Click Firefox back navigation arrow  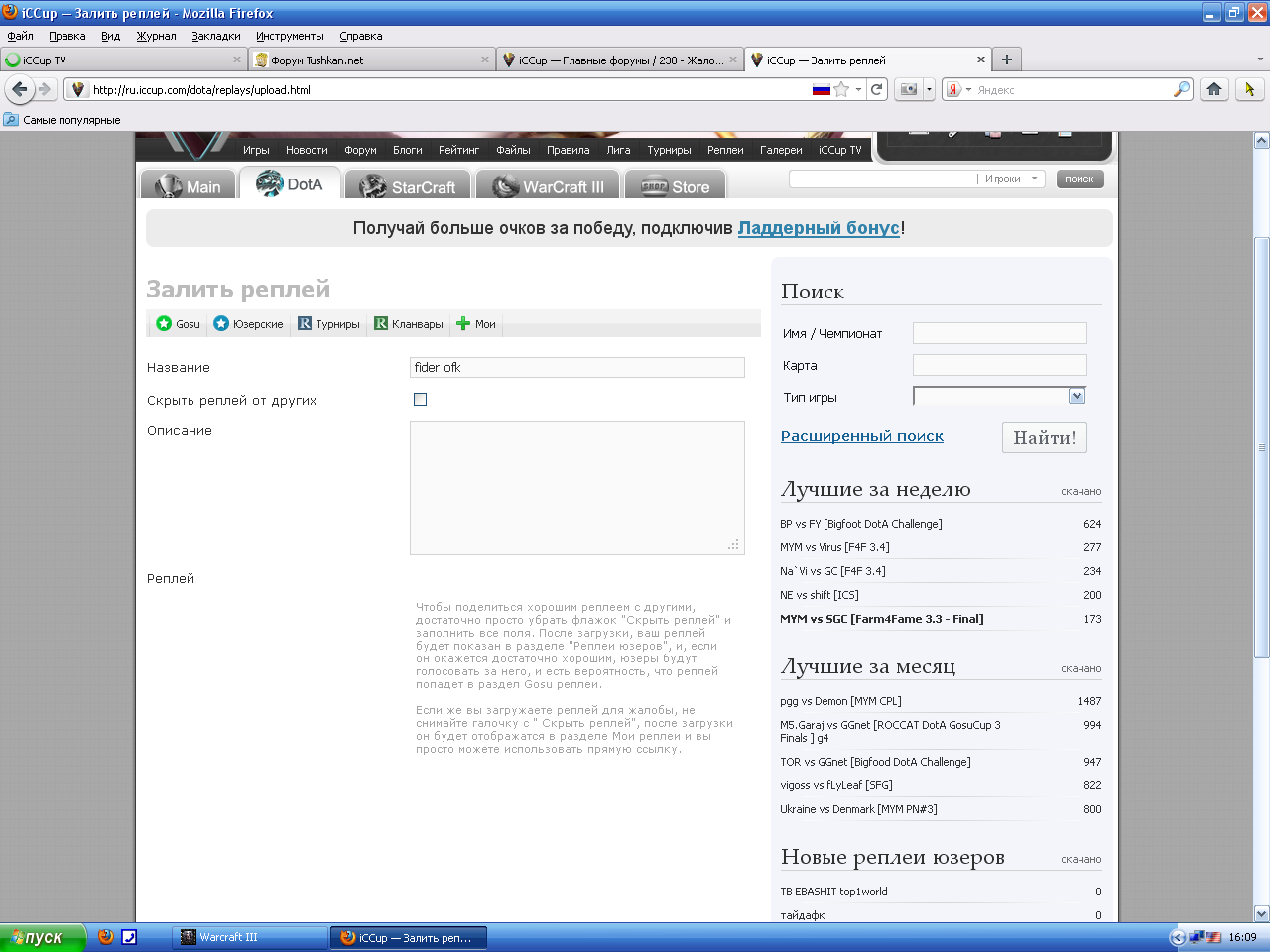point(19,89)
